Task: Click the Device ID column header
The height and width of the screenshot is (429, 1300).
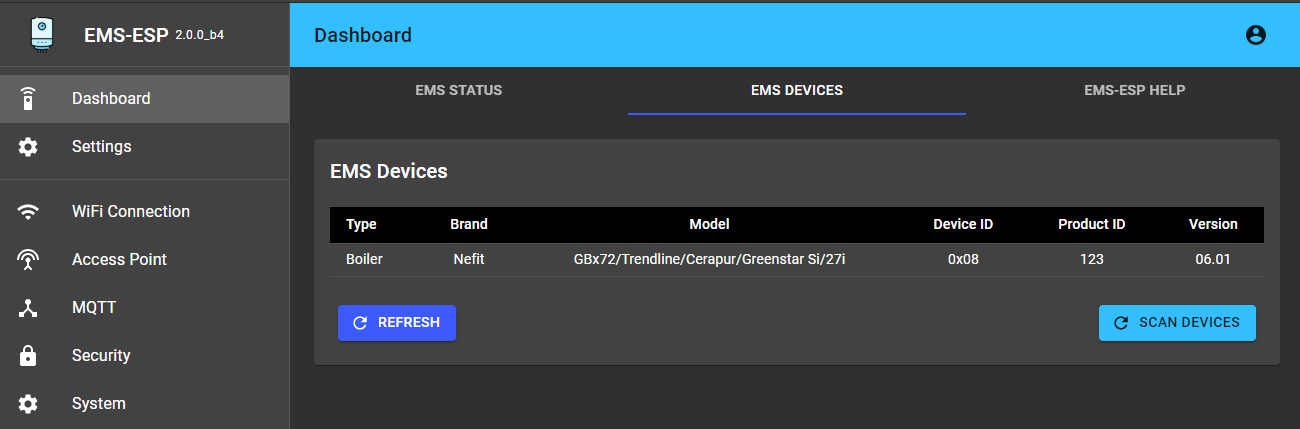Action: [x=963, y=224]
